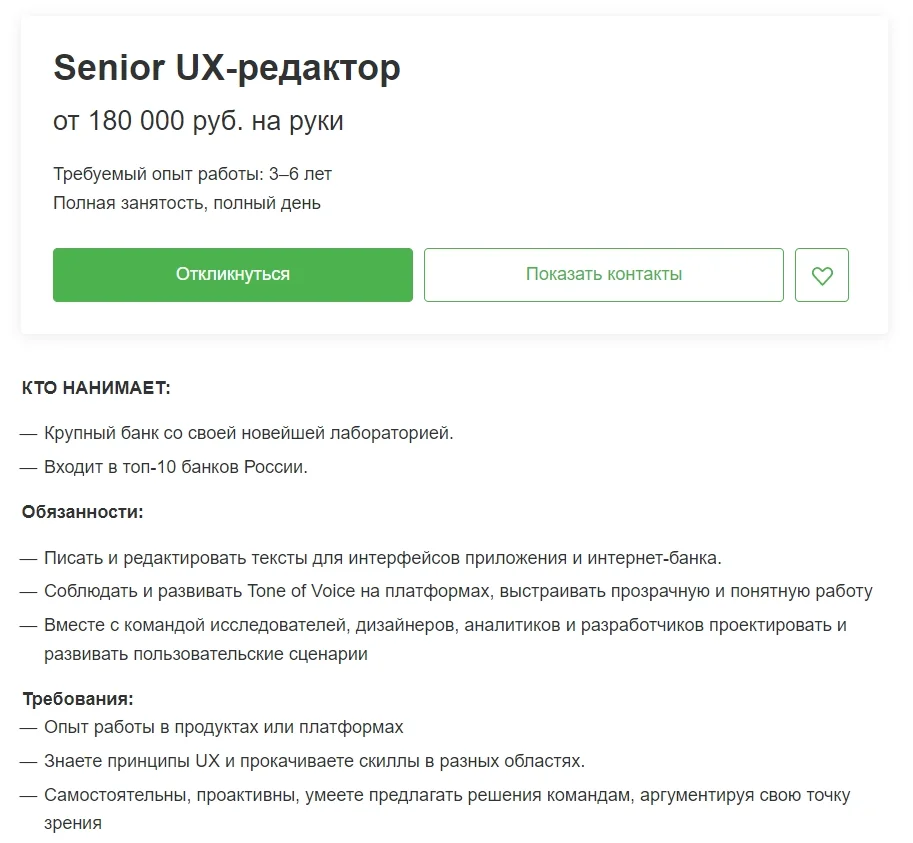This screenshot has height=843, width=913.
Task: Click the Senior UX-редактор job title
Action: [226, 68]
